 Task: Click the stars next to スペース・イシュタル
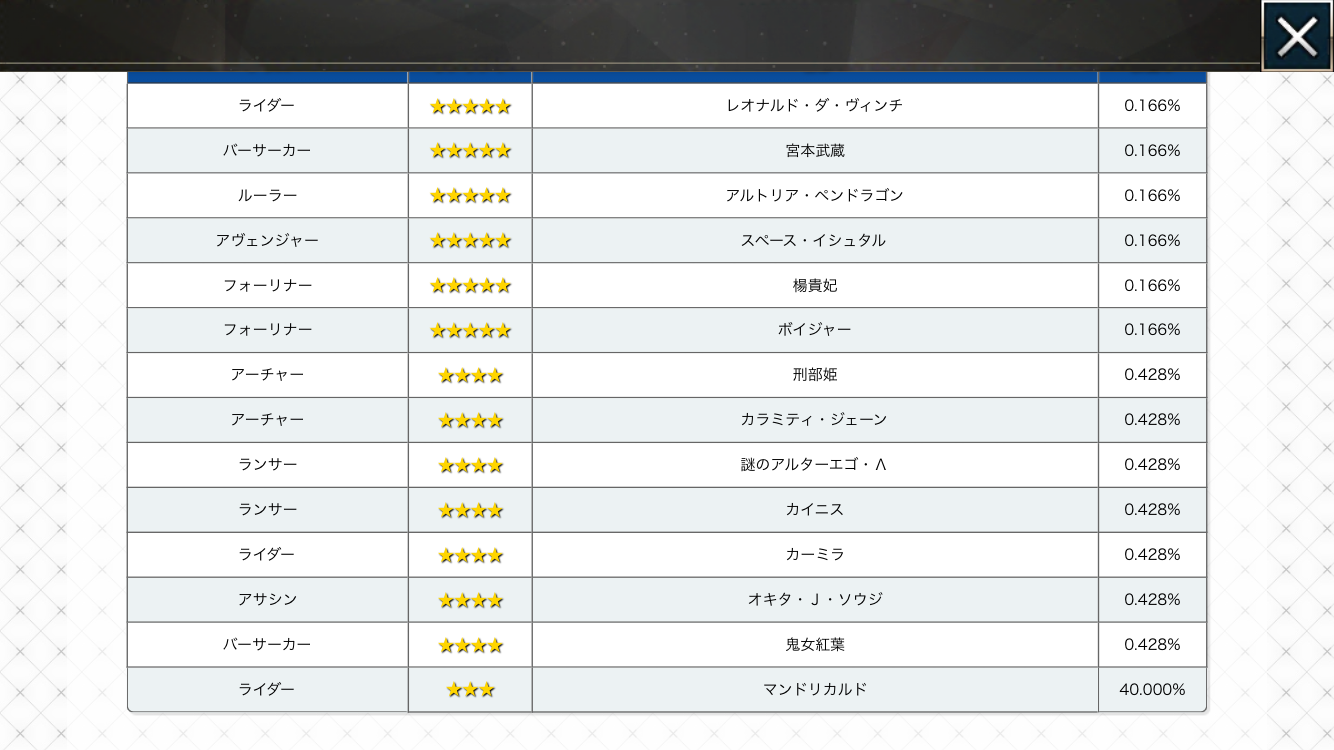coord(470,241)
